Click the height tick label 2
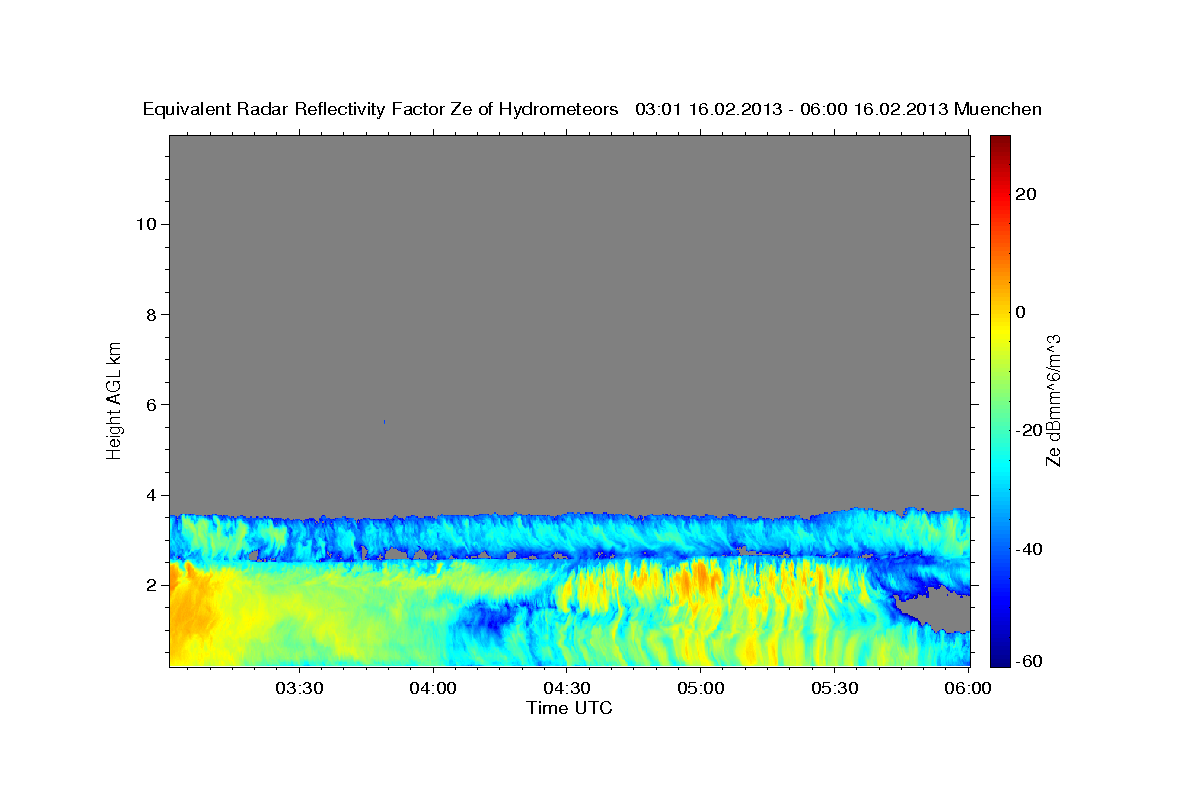This screenshot has width=1200, height=800. [x=151, y=585]
